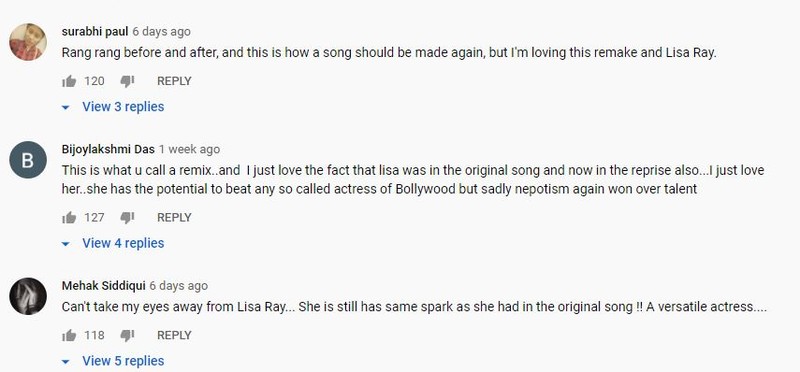This screenshot has height=372, width=800.
Task: Open surabhi paul's profile avatar
Action: [x=28, y=42]
